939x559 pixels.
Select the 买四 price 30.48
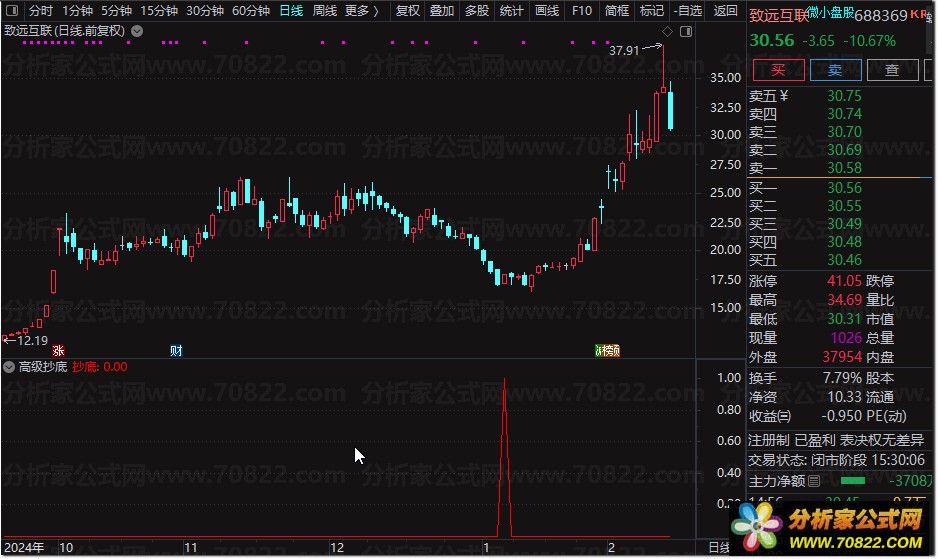844,242
